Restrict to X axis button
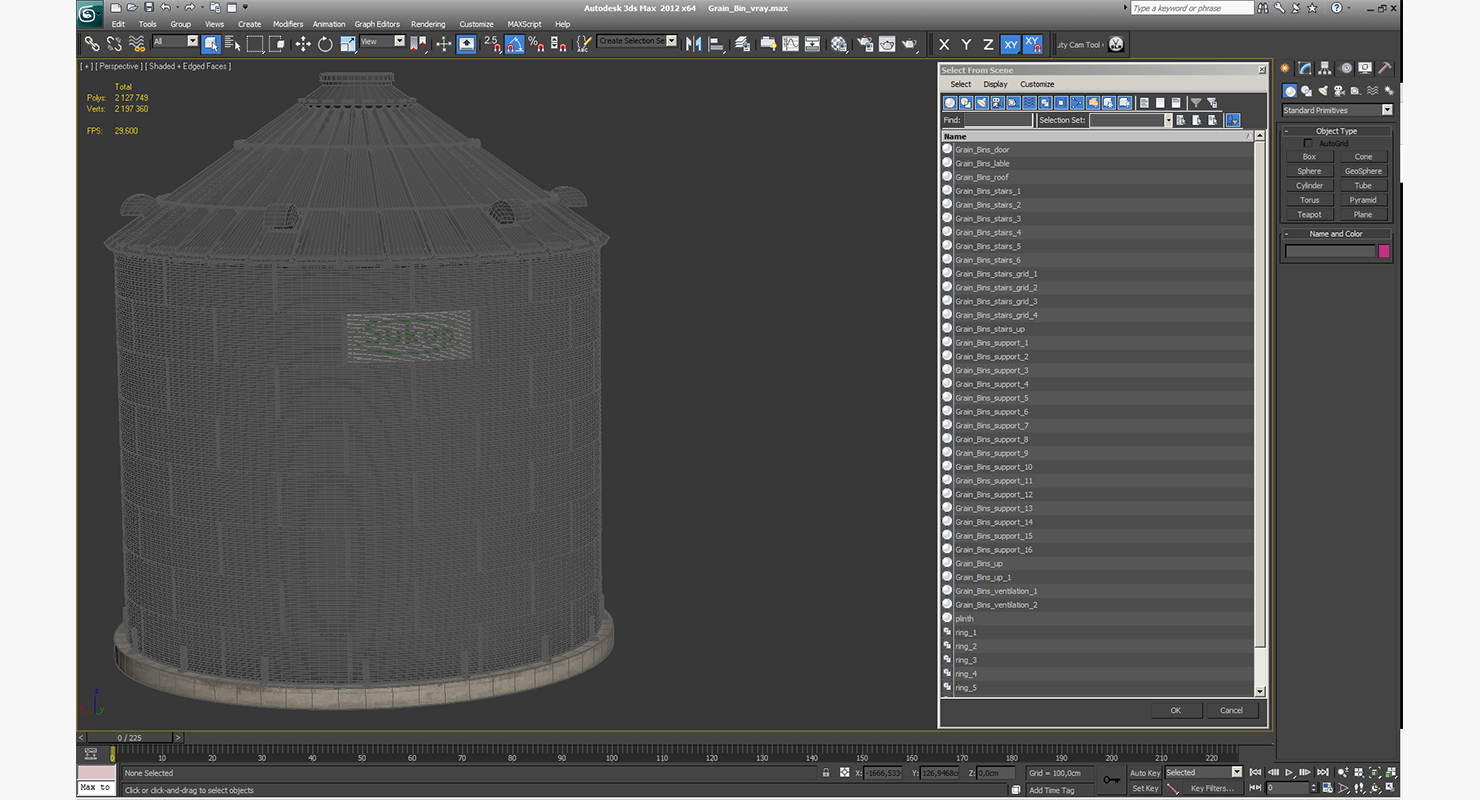 pos(944,44)
